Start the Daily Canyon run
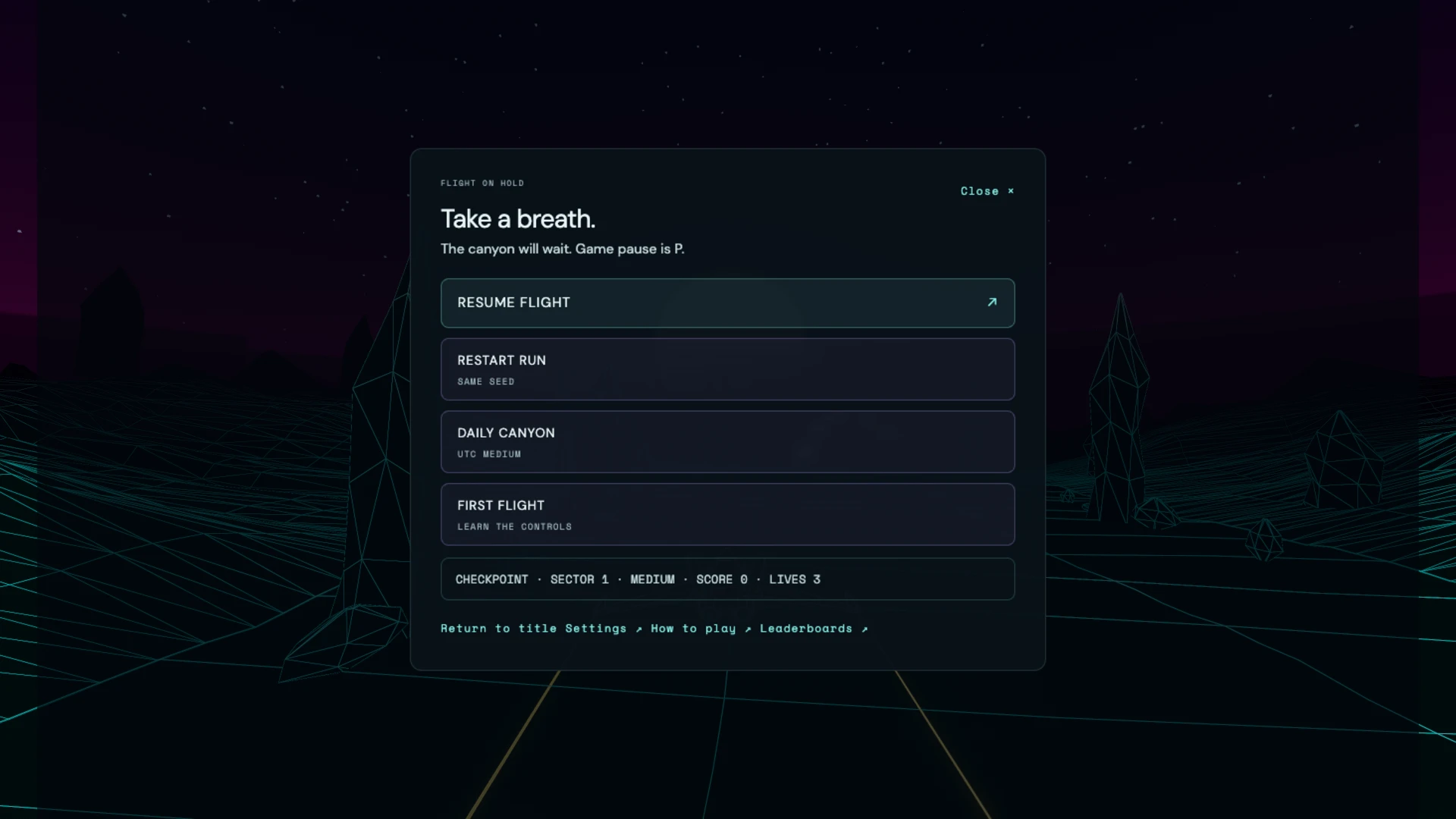 [x=727, y=442]
